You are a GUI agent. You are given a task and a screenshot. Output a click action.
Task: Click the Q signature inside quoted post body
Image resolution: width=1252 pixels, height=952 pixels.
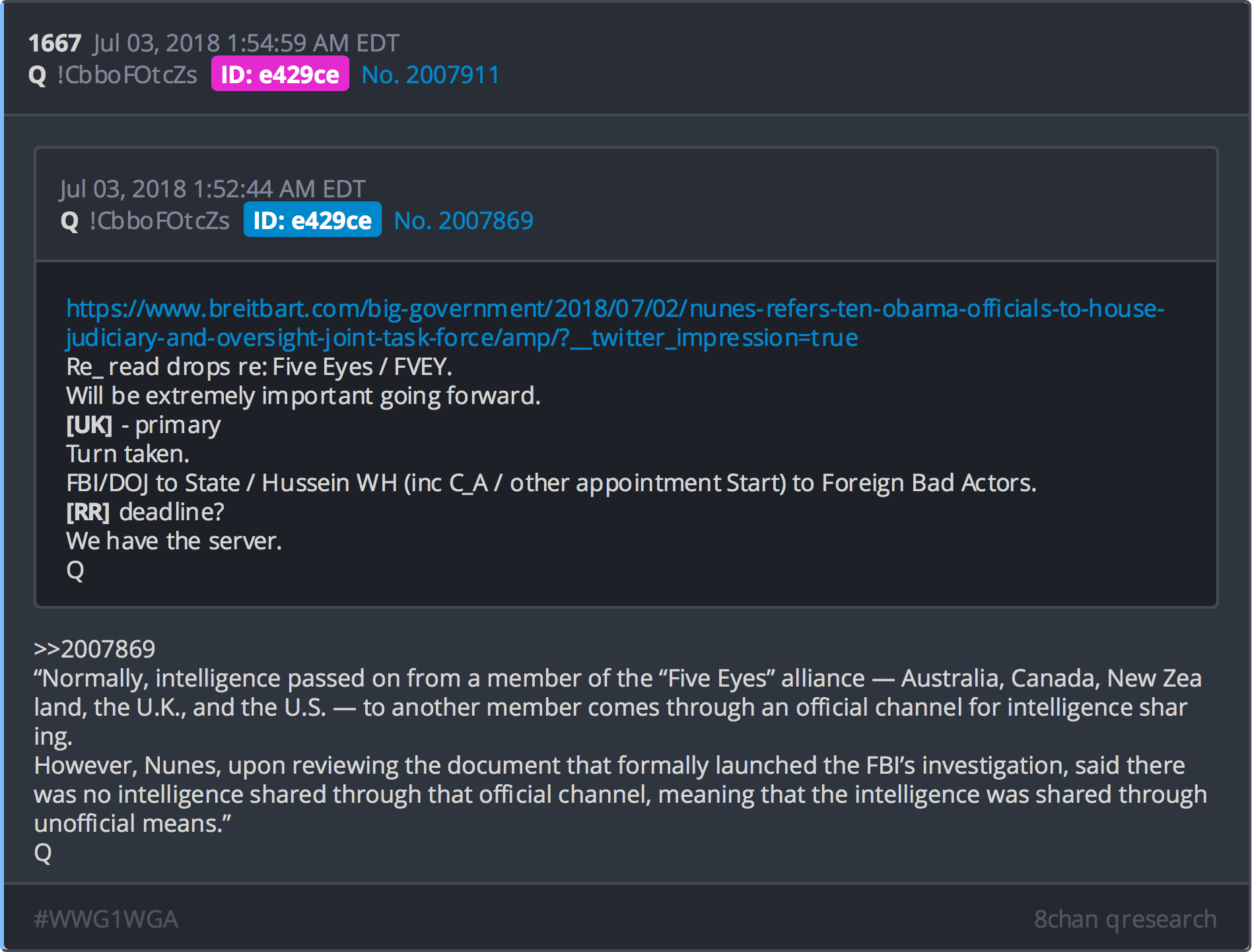[x=75, y=570]
